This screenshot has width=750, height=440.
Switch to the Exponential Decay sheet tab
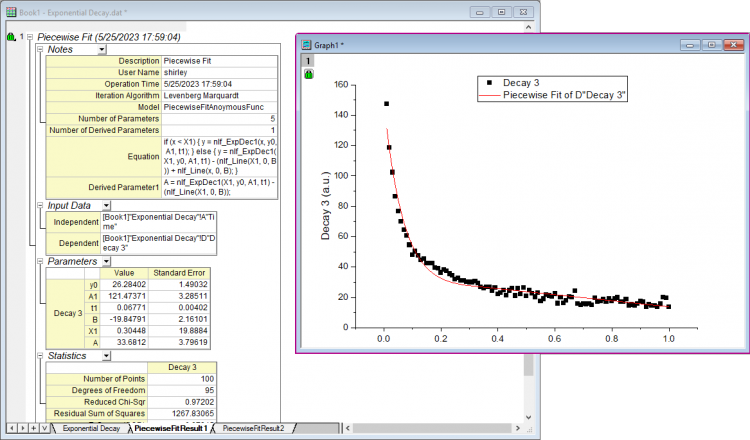coord(91,428)
